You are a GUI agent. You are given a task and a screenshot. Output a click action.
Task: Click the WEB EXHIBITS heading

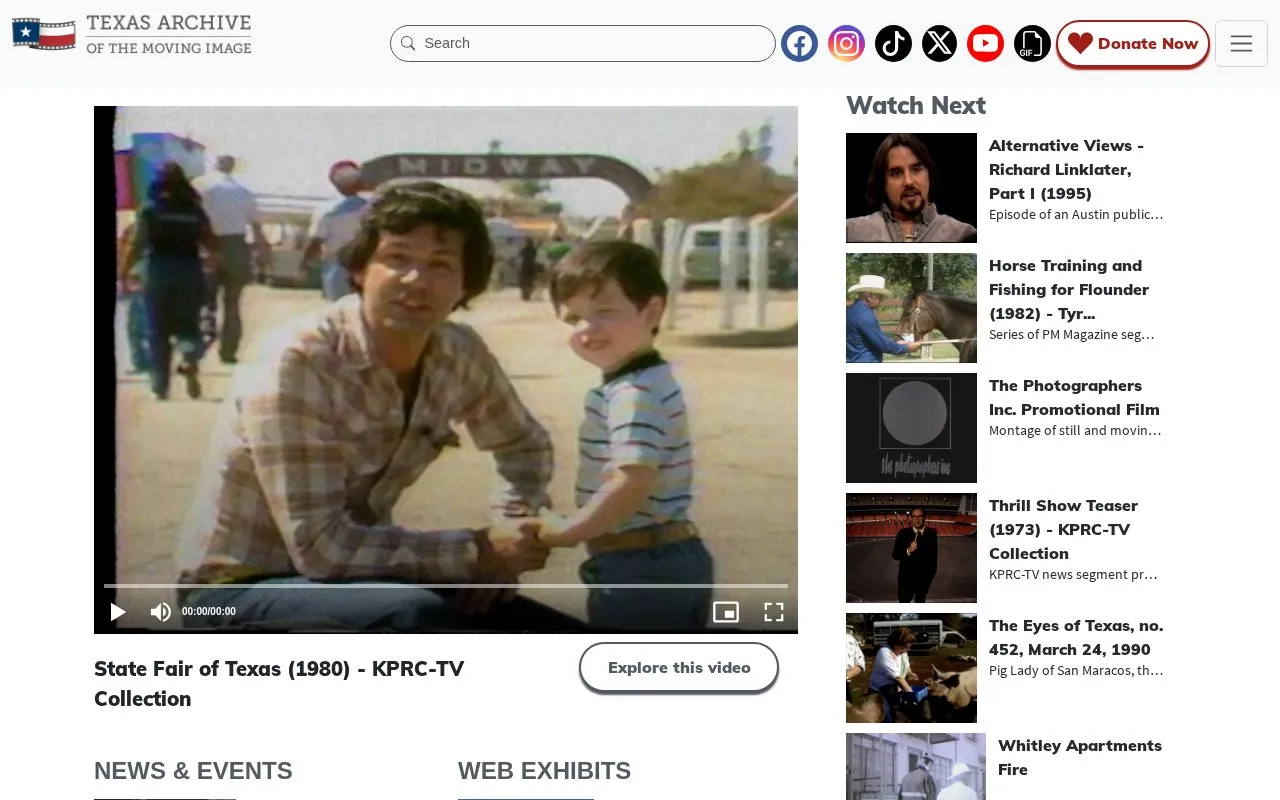click(544, 771)
